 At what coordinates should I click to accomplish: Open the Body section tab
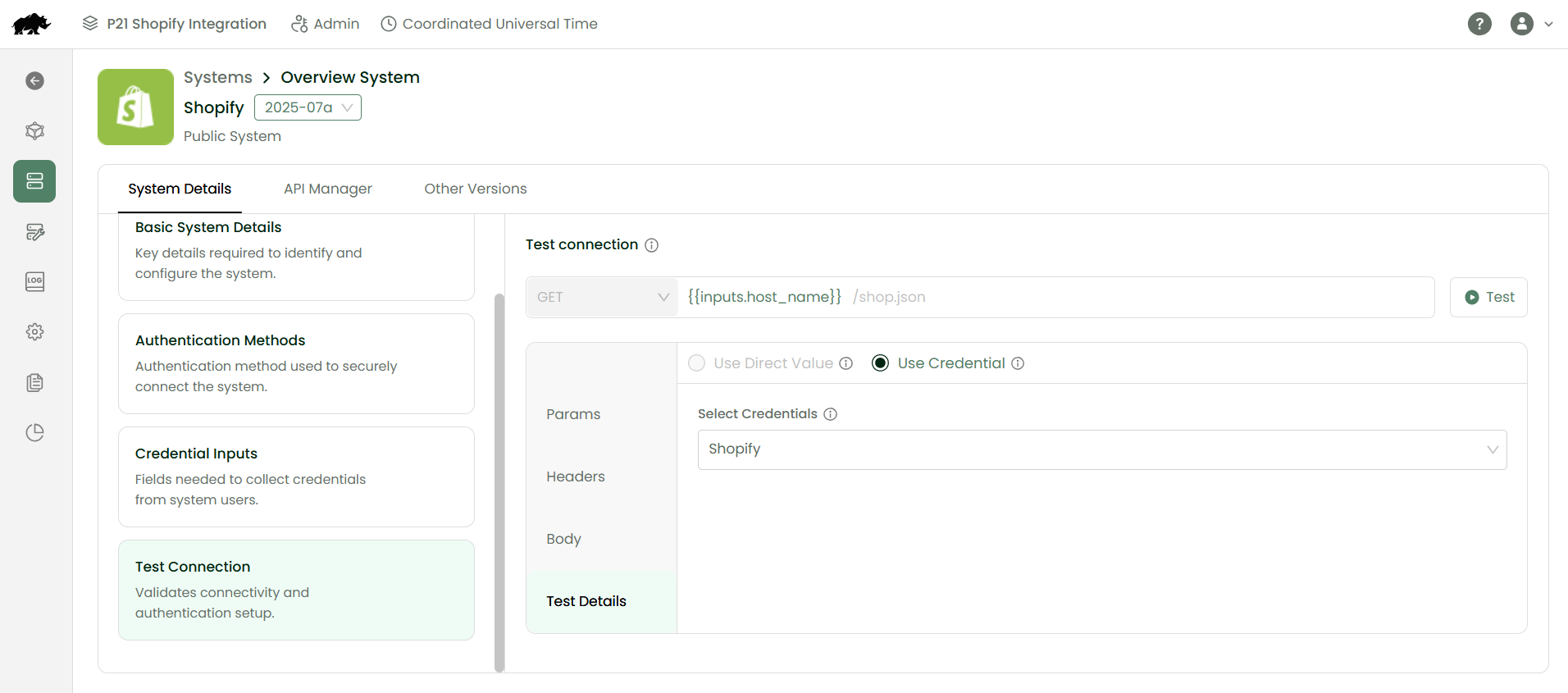tap(601, 539)
